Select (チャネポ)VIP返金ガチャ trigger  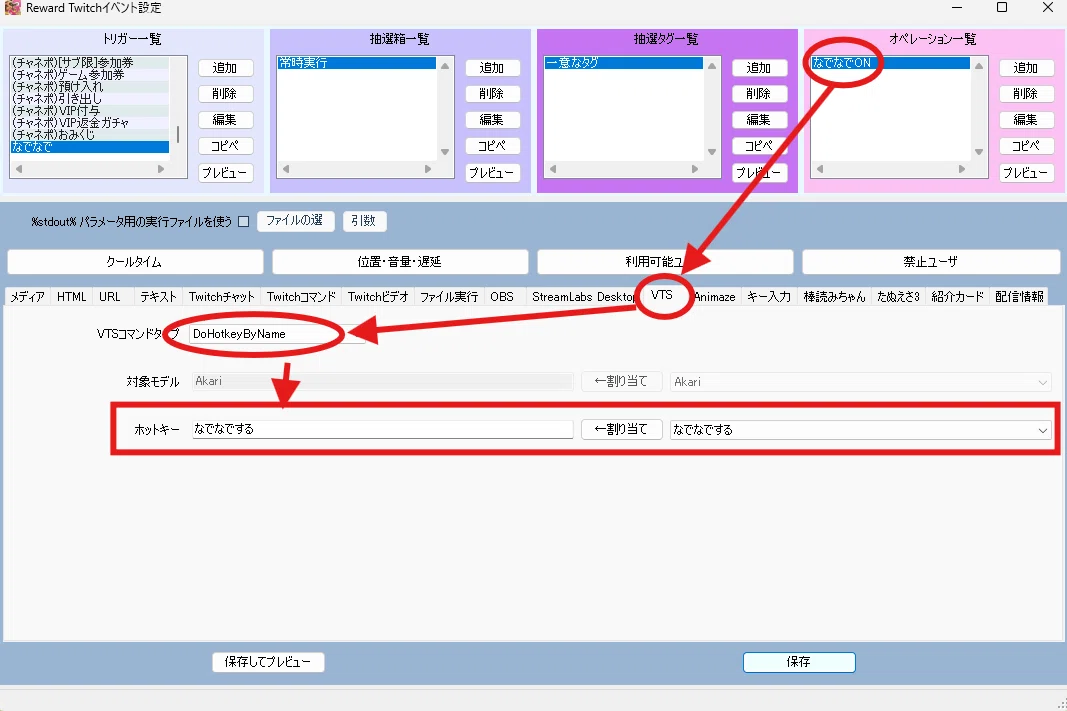point(89,123)
